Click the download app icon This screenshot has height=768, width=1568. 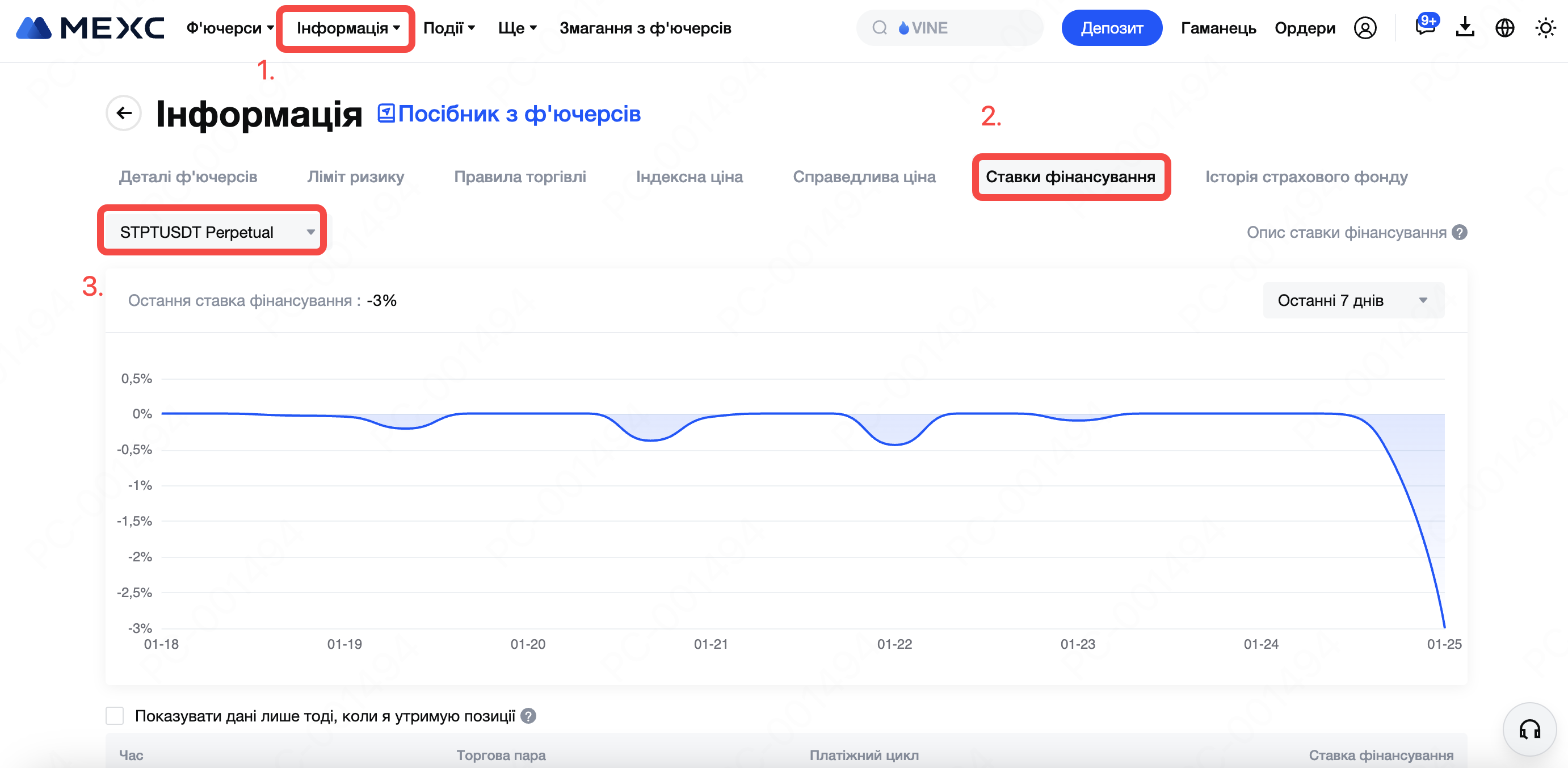[x=1465, y=27]
